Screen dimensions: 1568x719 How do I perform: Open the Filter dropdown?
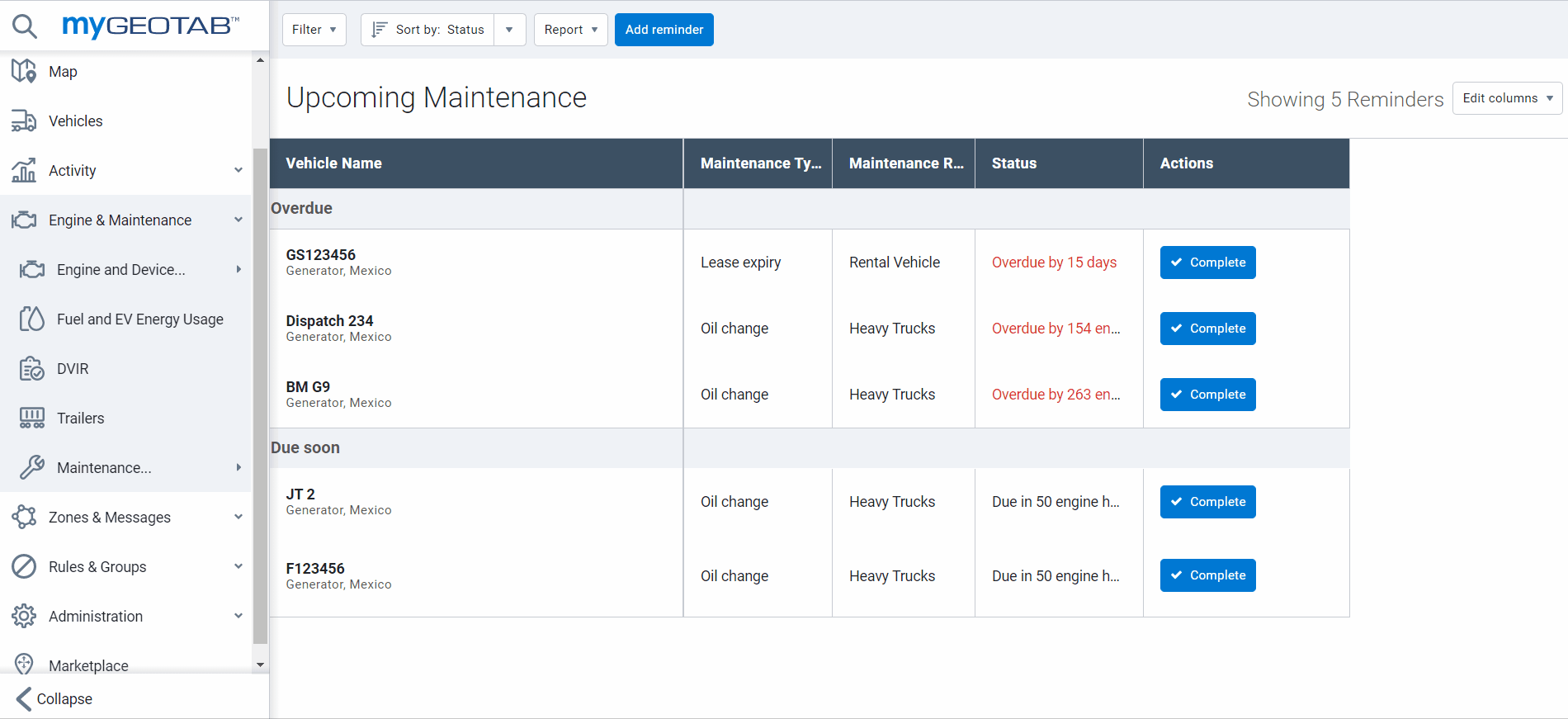point(314,30)
